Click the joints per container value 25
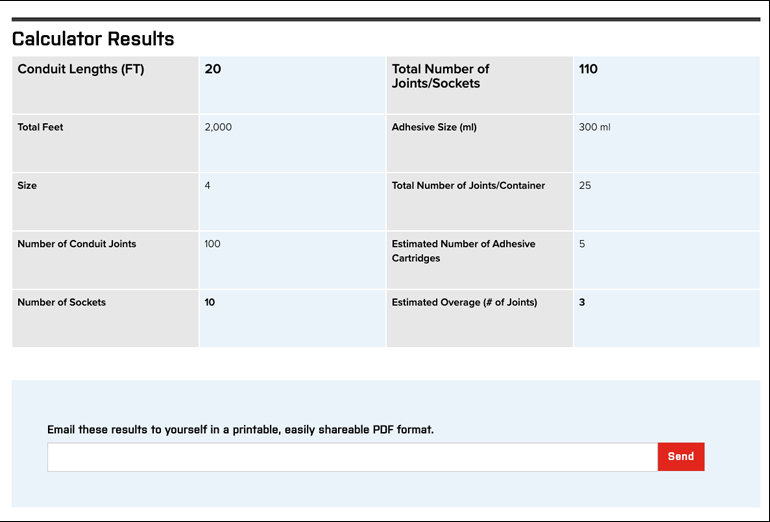 click(x=584, y=186)
